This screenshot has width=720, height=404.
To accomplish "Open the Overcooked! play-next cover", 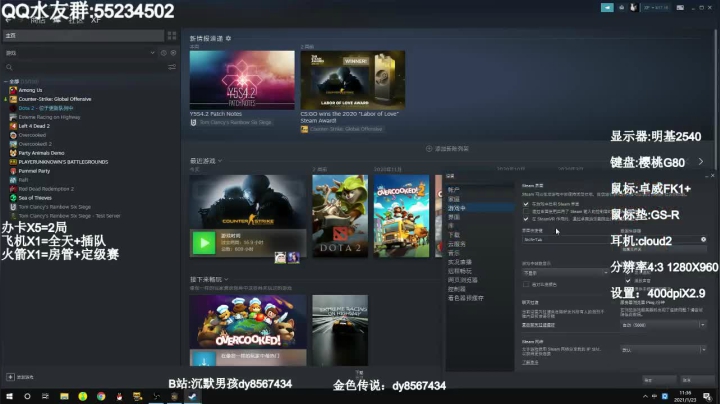I will (x=248, y=321).
